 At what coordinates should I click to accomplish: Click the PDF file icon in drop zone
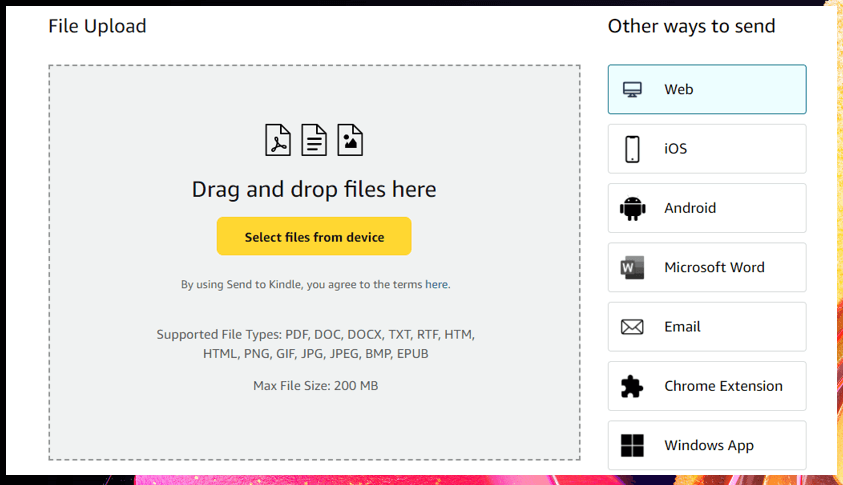coord(278,140)
